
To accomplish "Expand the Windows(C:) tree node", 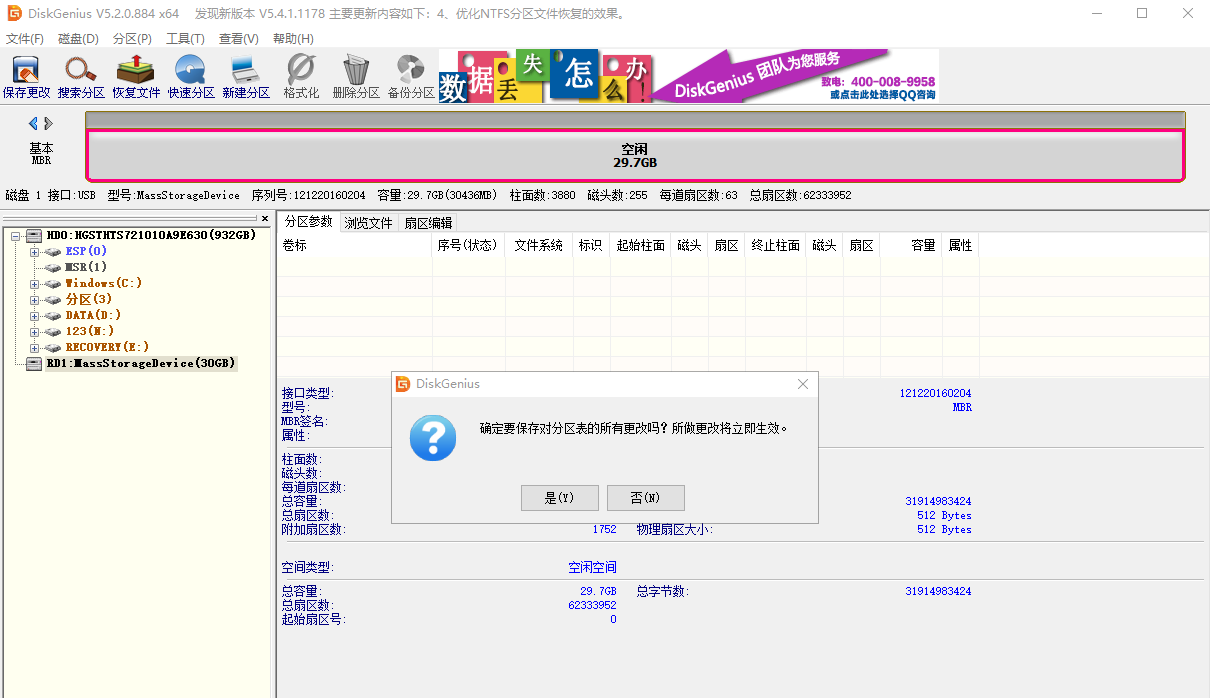I will 34,284.
